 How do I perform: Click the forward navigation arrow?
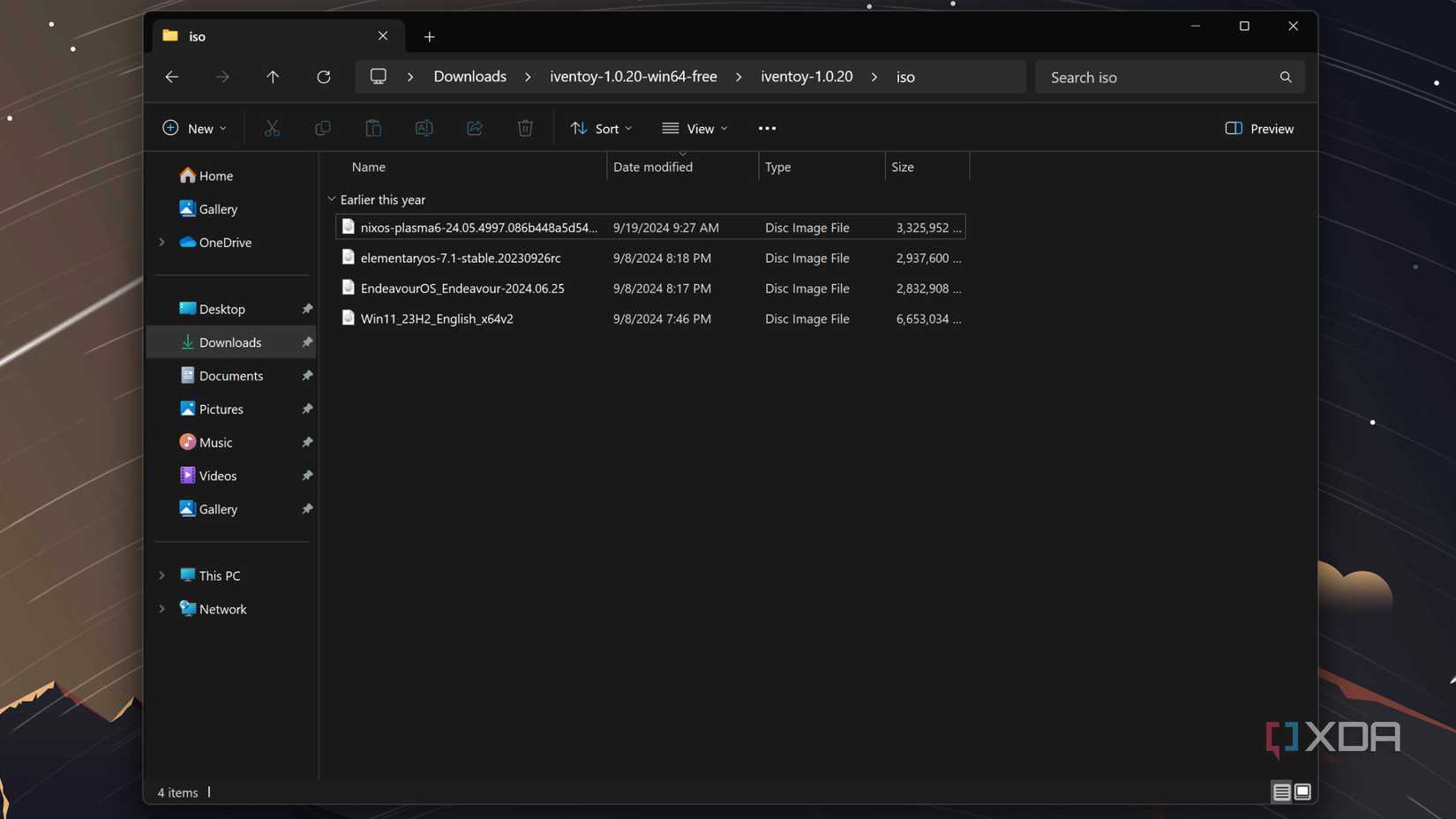(x=222, y=77)
